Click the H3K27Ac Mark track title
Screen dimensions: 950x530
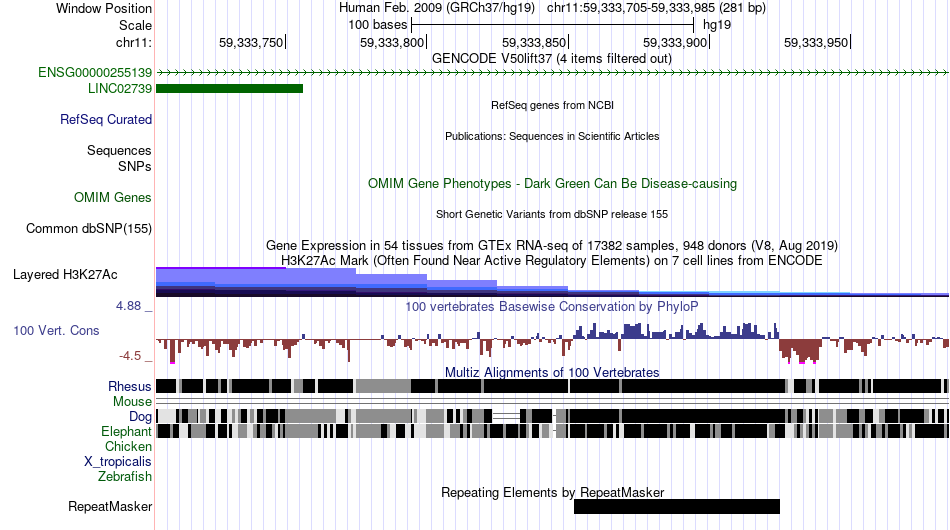click(552, 261)
